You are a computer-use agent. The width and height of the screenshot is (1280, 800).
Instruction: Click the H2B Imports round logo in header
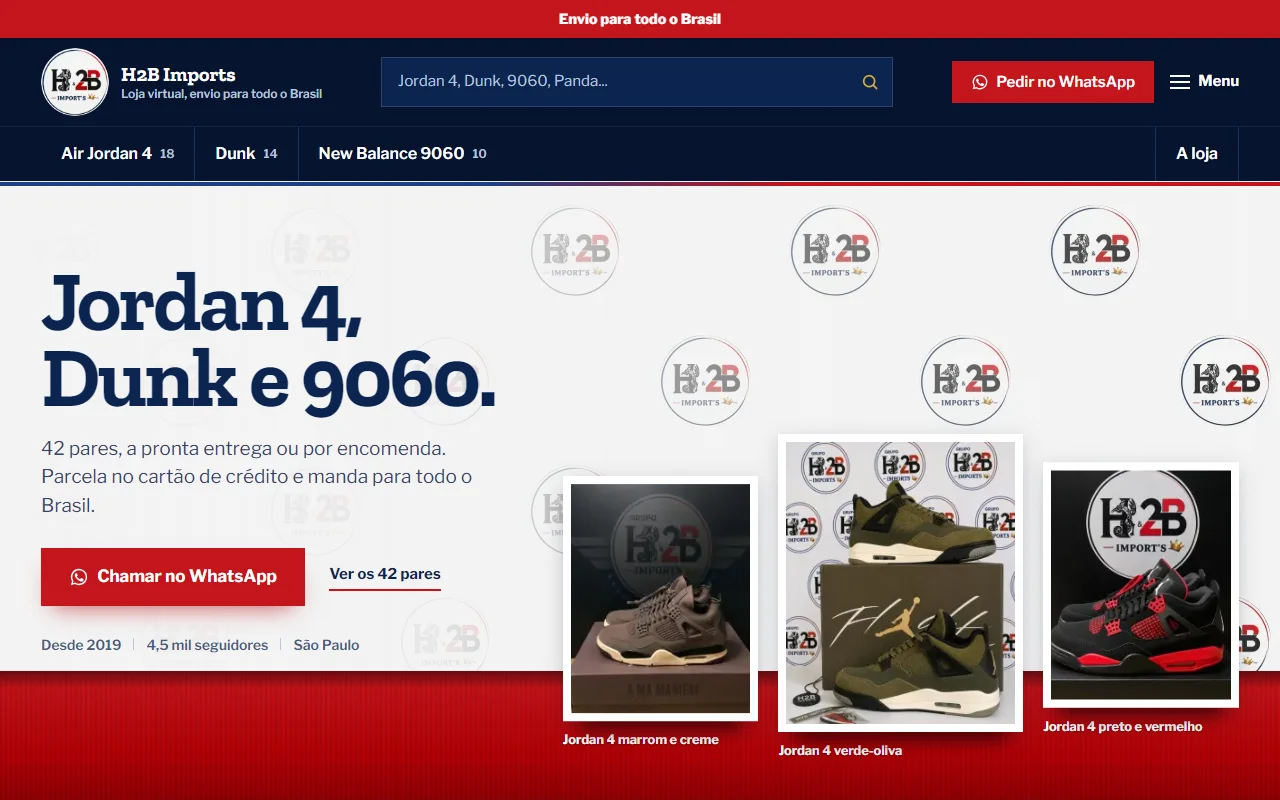tap(75, 82)
